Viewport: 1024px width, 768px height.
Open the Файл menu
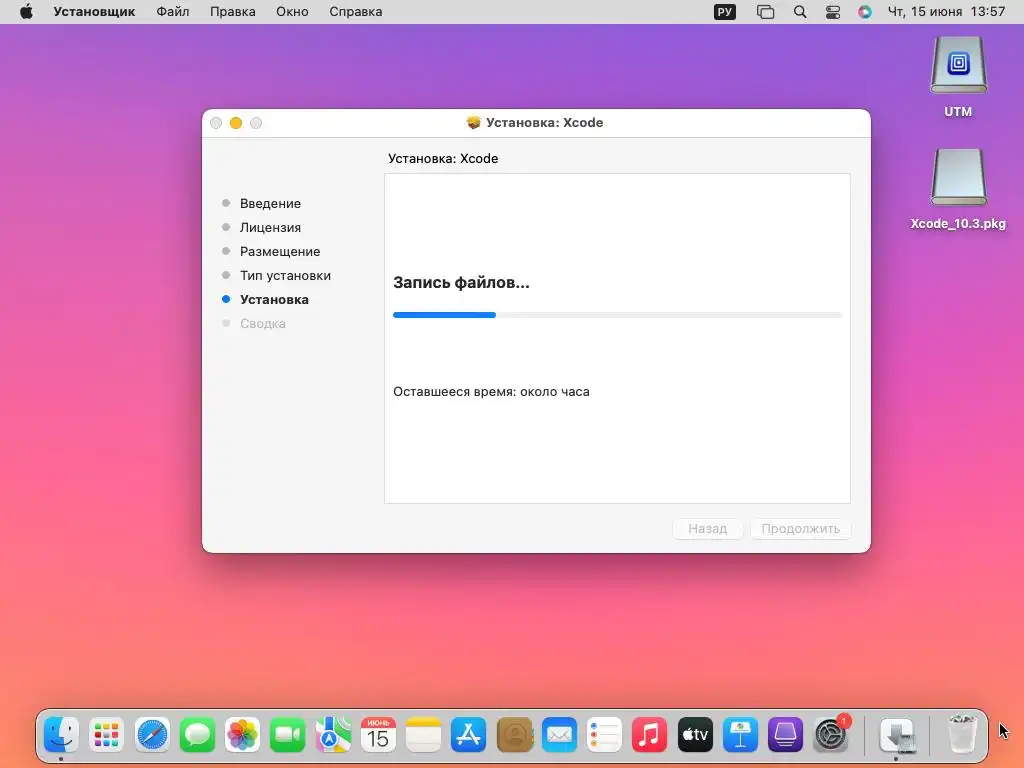(x=172, y=12)
